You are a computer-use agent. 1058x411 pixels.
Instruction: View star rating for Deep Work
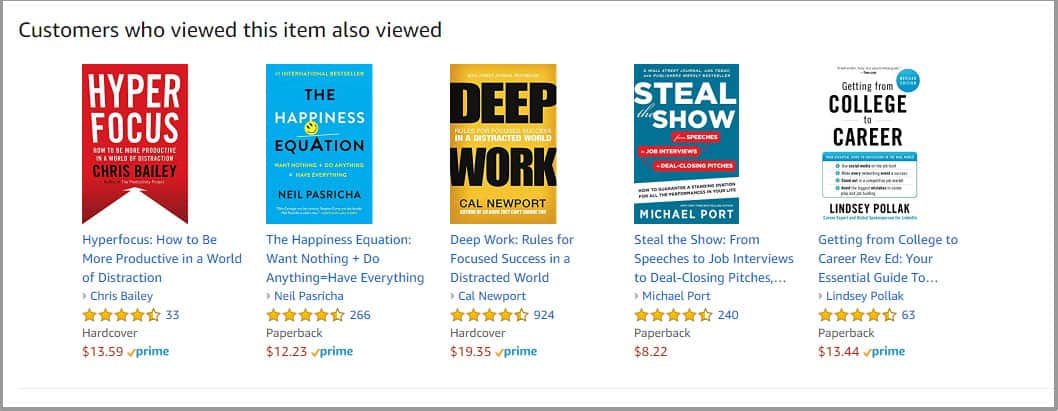(x=489, y=315)
